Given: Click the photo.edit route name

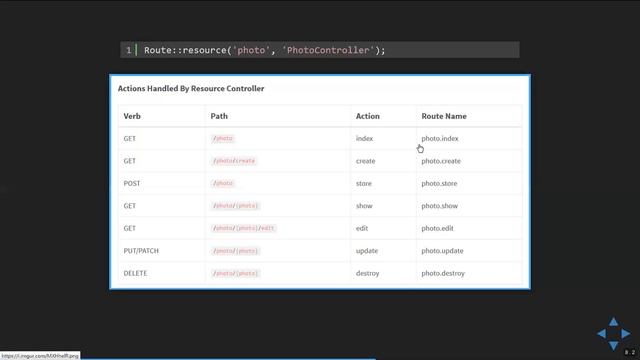Looking at the screenshot, I should (x=438, y=228).
